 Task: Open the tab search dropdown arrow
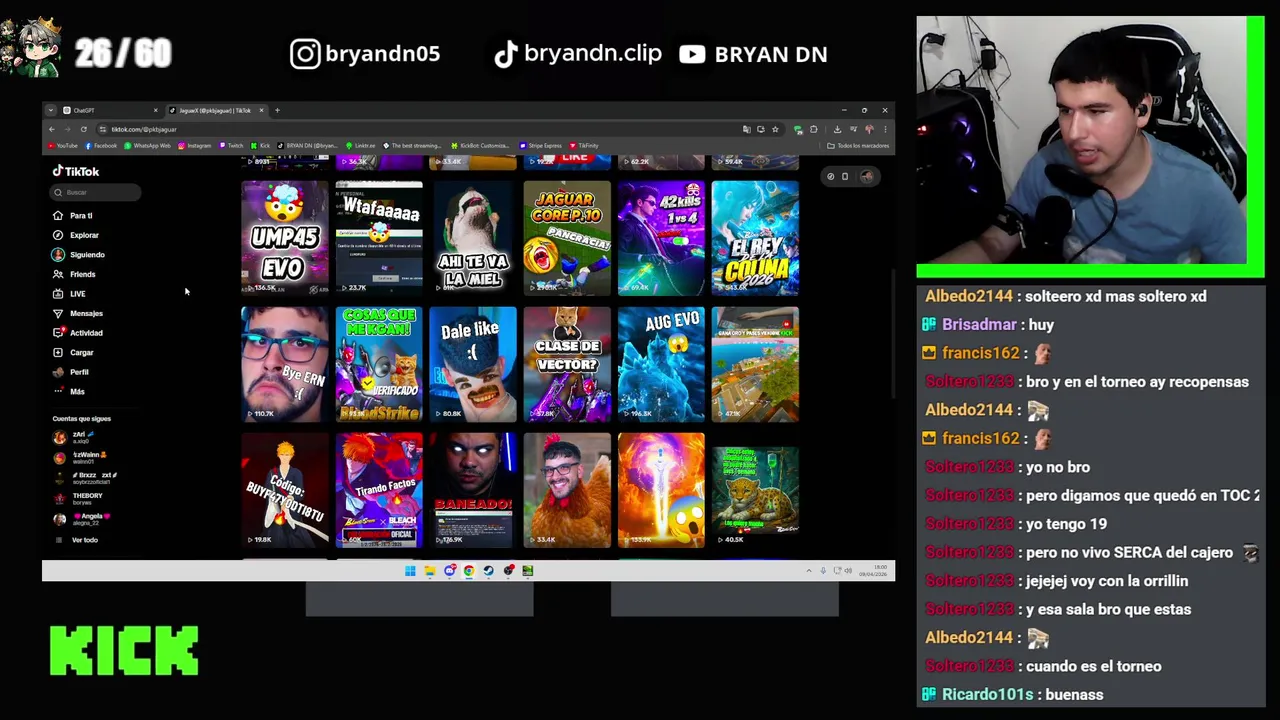pyautogui.click(x=50, y=110)
